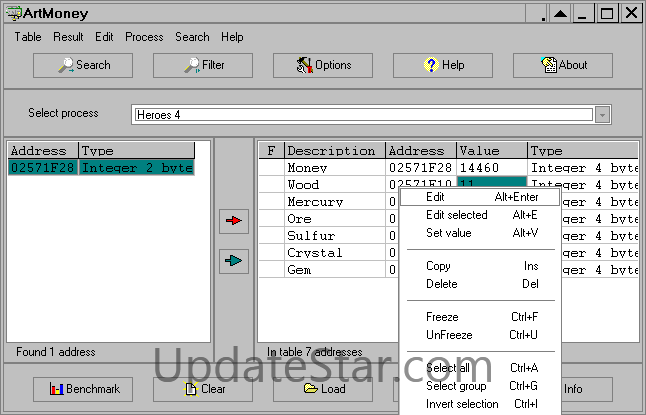Viewport: 646px width, 415px height.
Task: Click the Money value 14460
Action: [492, 167]
